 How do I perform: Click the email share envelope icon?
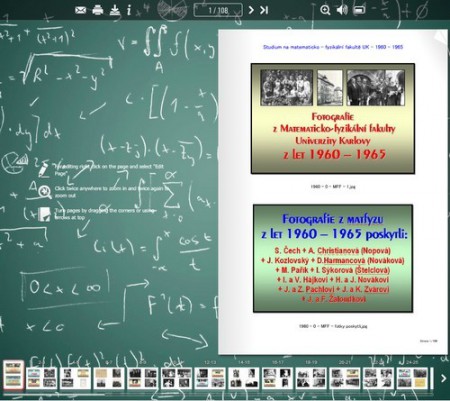click(x=80, y=10)
